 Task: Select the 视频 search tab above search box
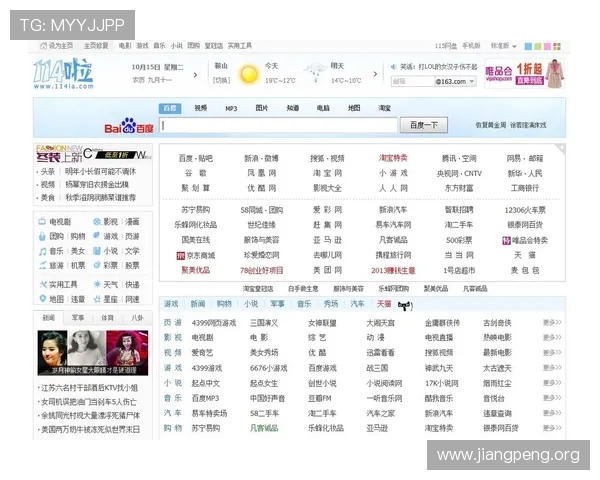pyautogui.click(x=201, y=107)
